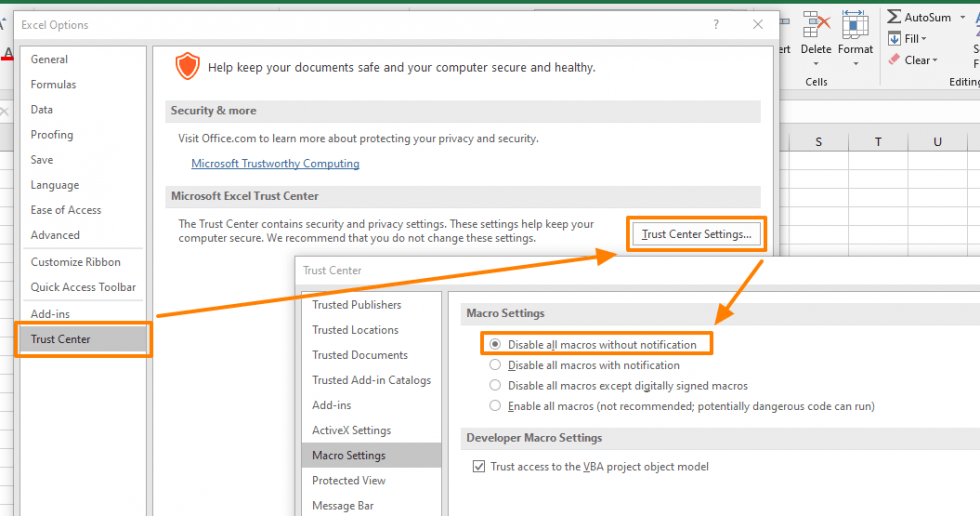980x516 pixels.
Task: Select Trusted Add-in Catalogs in Trust Center
Action: 371,380
